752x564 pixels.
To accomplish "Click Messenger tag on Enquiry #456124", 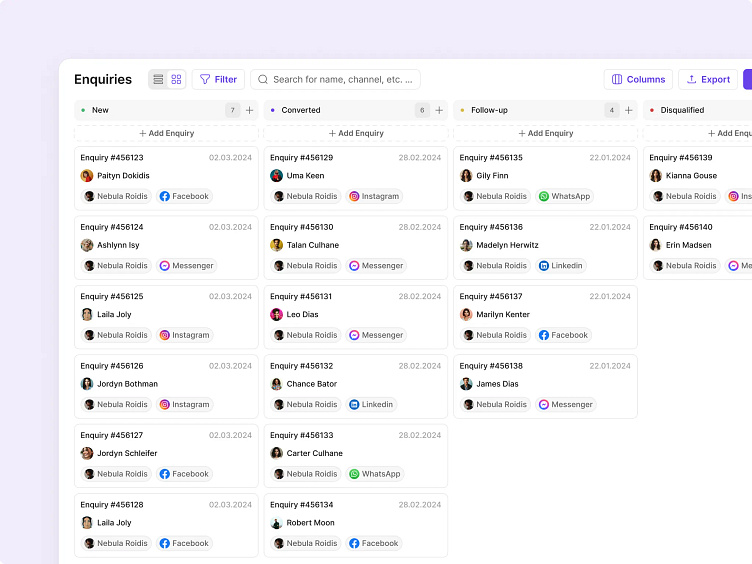I will (x=187, y=266).
